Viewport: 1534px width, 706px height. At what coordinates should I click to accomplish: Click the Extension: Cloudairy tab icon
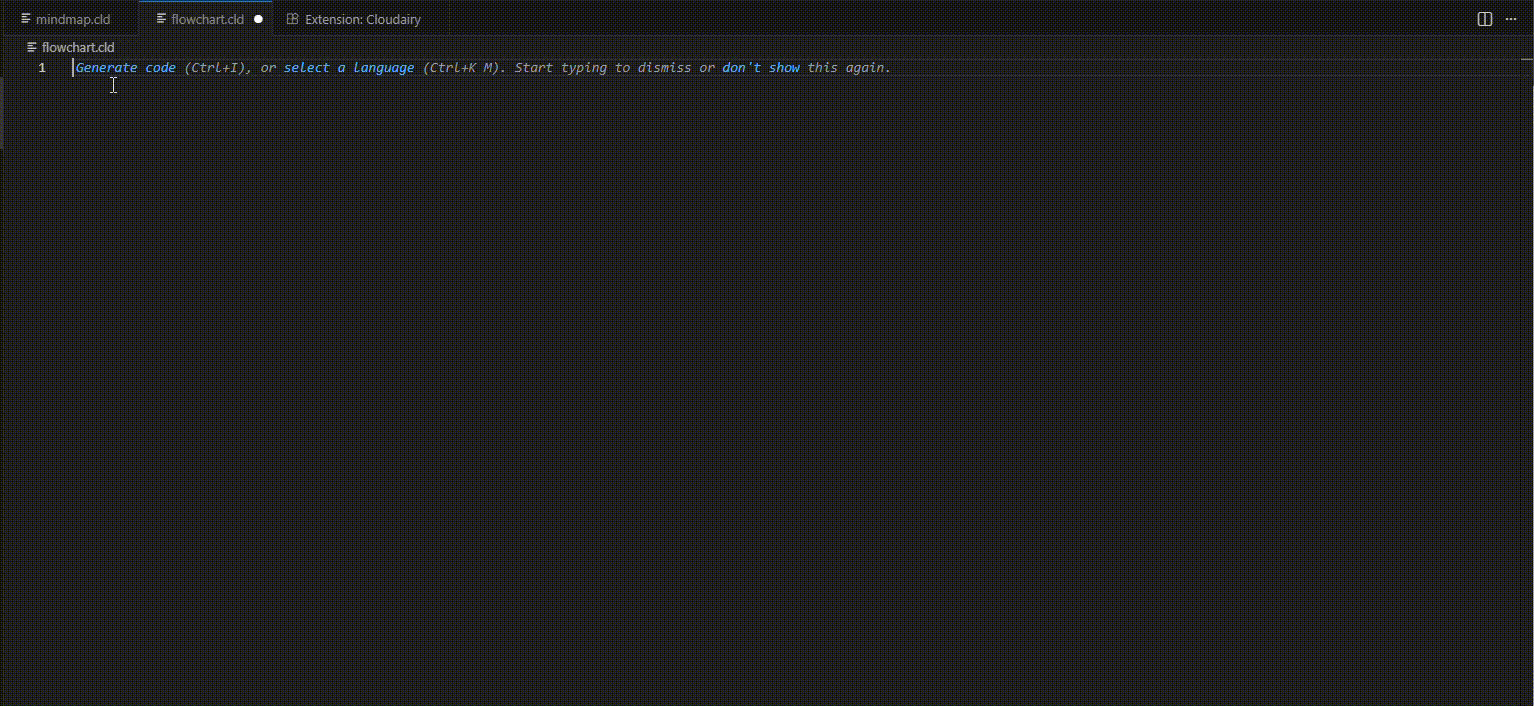[292, 19]
